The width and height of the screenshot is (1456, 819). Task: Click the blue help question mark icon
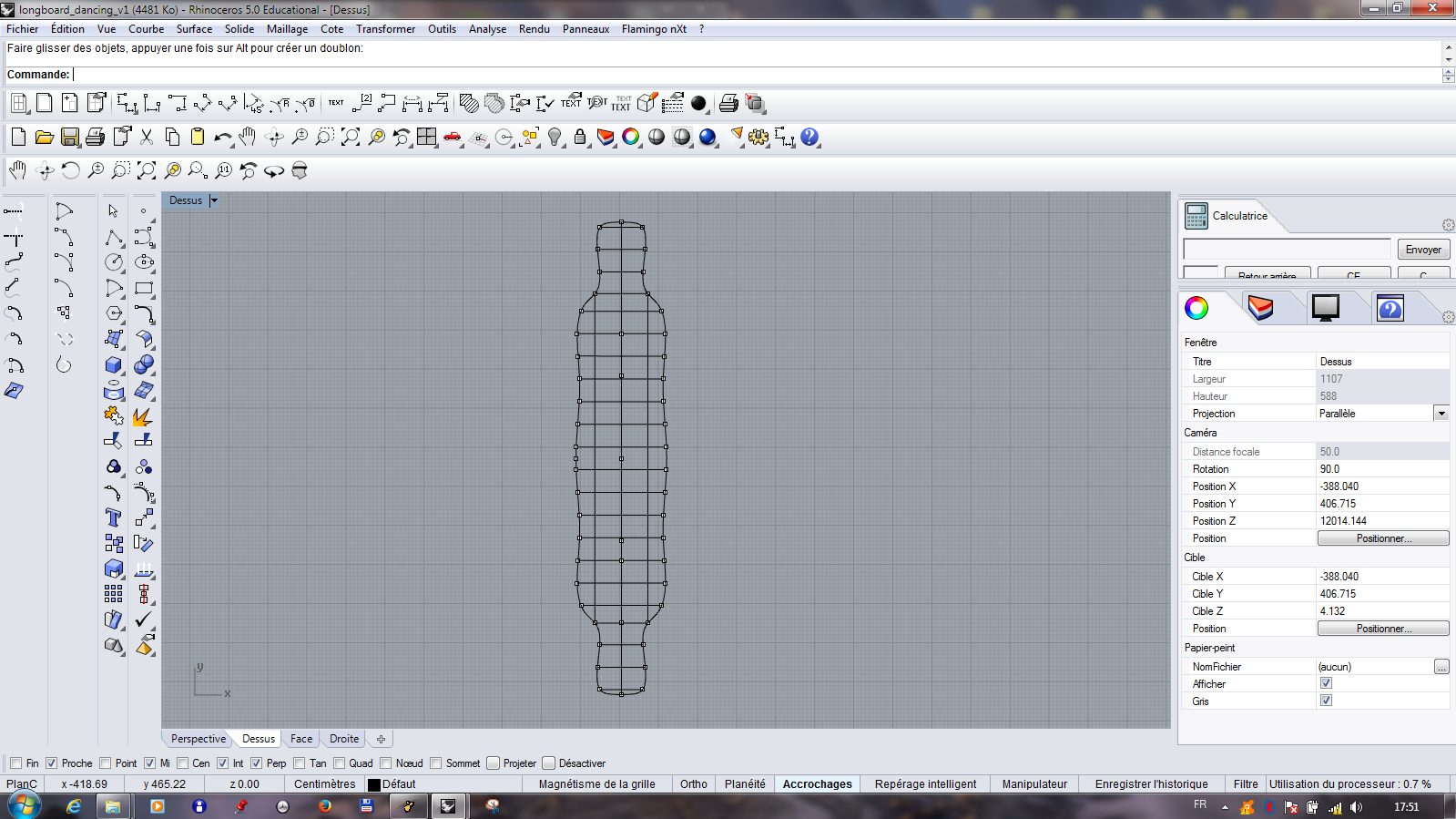(x=809, y=138)
